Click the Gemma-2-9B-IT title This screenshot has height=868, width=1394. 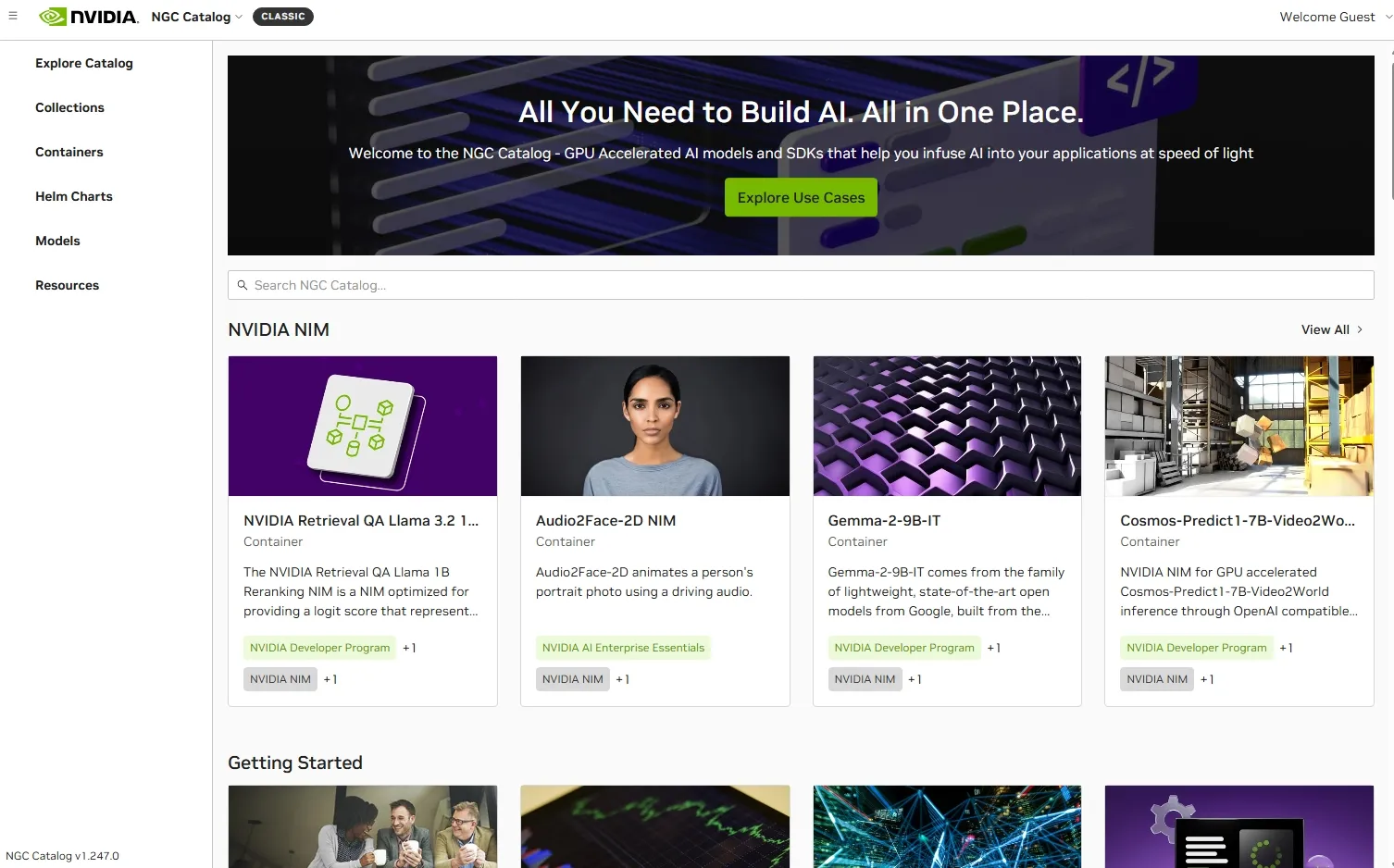coord(884,520)
